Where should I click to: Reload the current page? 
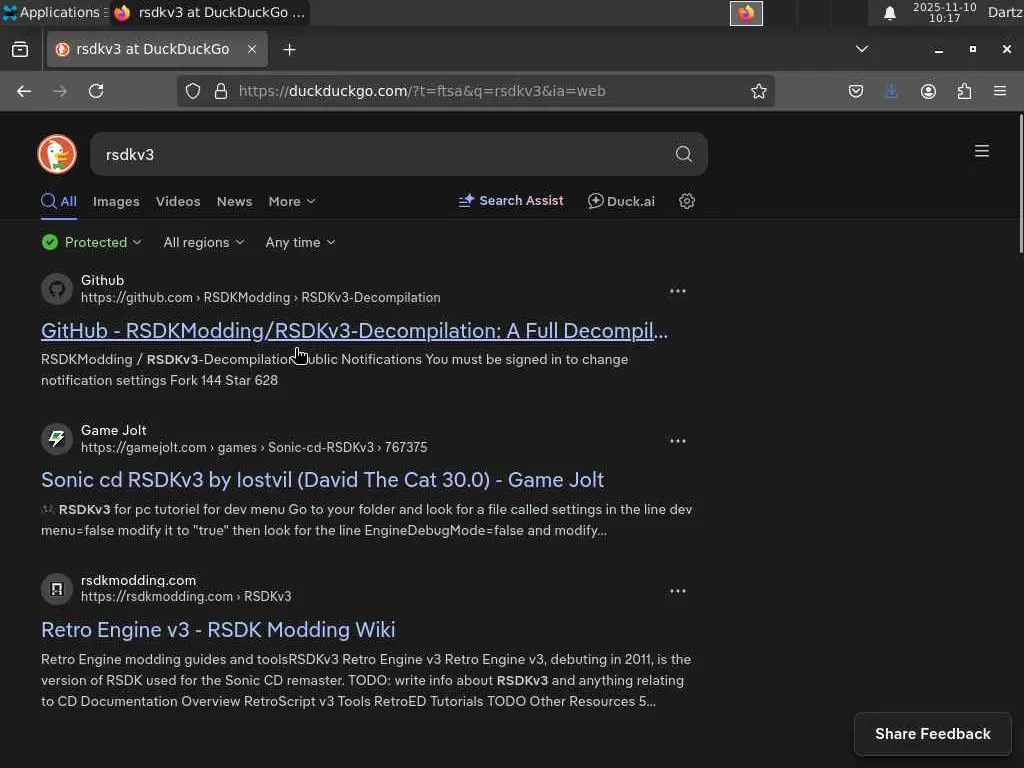[x=96, y=91]
